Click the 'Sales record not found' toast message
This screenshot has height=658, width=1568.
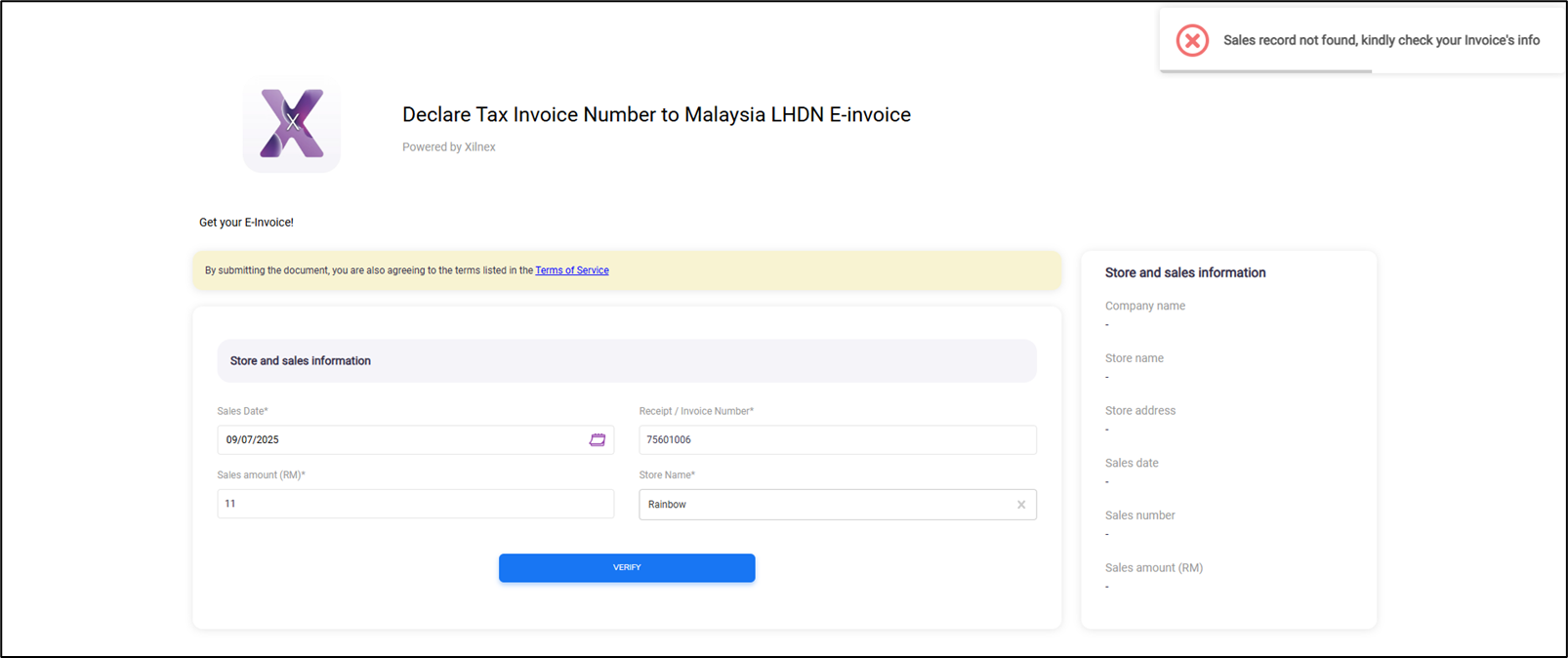click(1381, 41)
